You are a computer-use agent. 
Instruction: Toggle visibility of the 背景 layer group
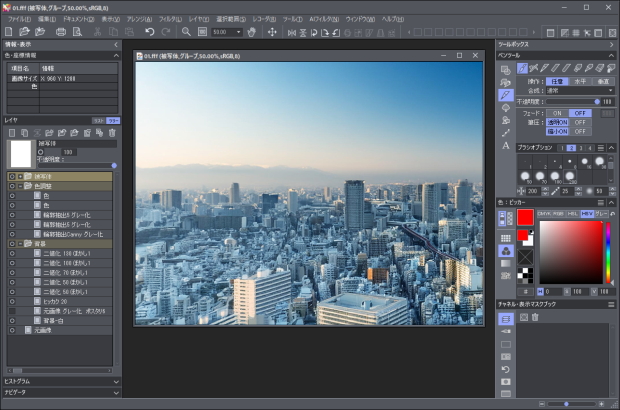[12, 243]
